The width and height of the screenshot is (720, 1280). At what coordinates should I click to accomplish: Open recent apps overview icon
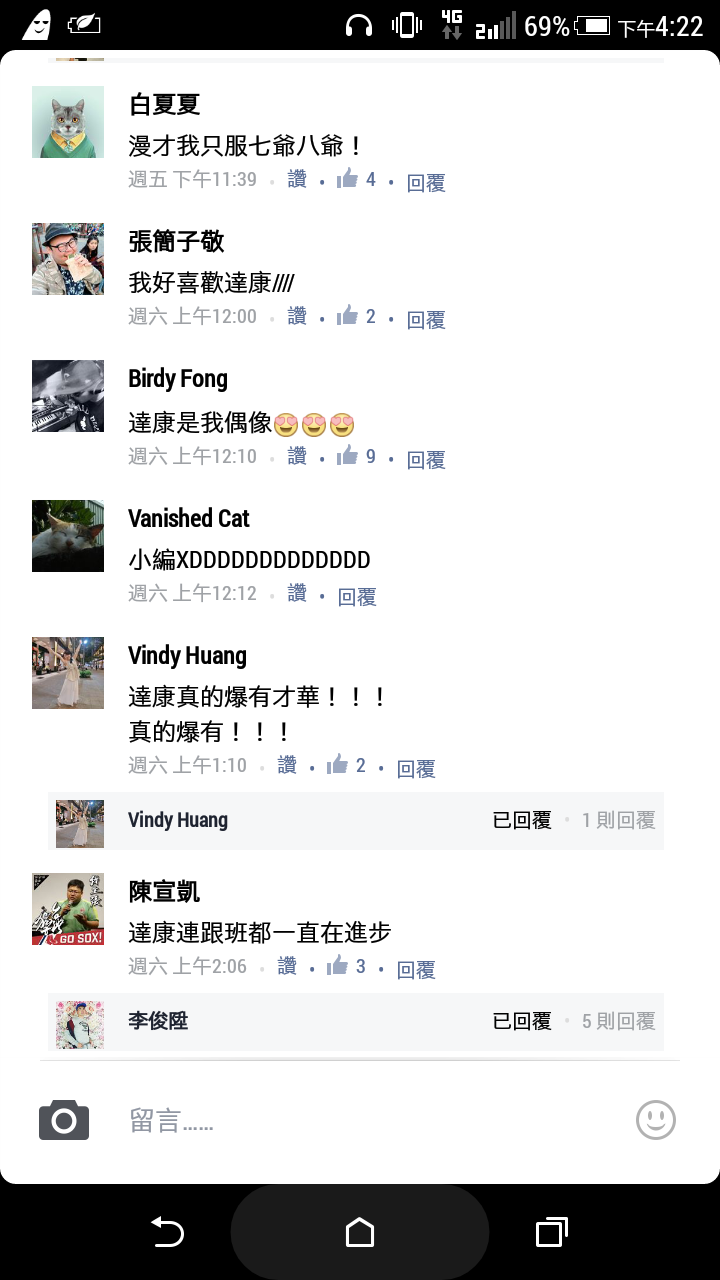coord(552,1232)
